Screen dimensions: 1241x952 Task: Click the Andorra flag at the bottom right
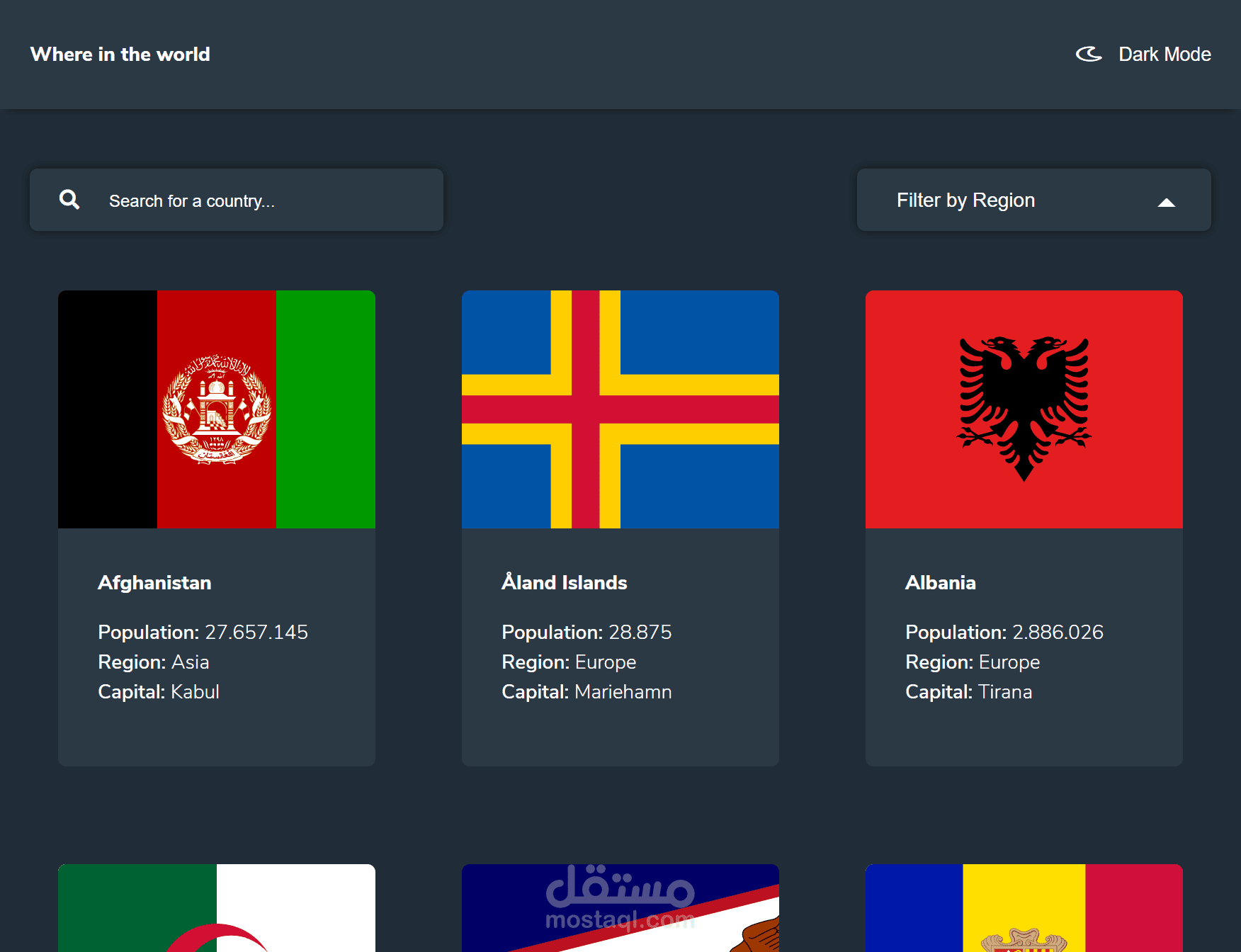(1024, 914)
